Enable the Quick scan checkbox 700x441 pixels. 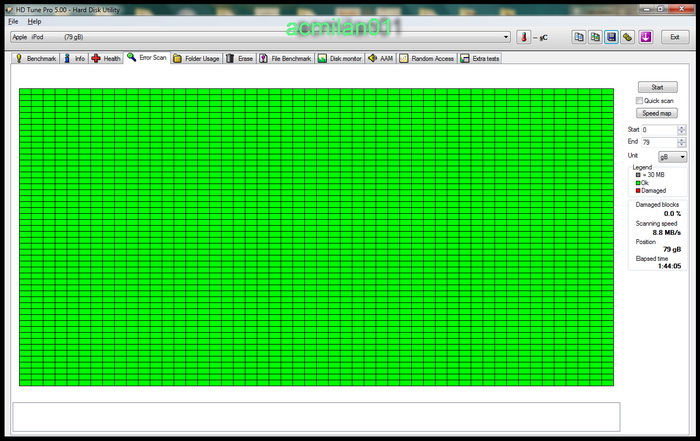coord(640,101)
